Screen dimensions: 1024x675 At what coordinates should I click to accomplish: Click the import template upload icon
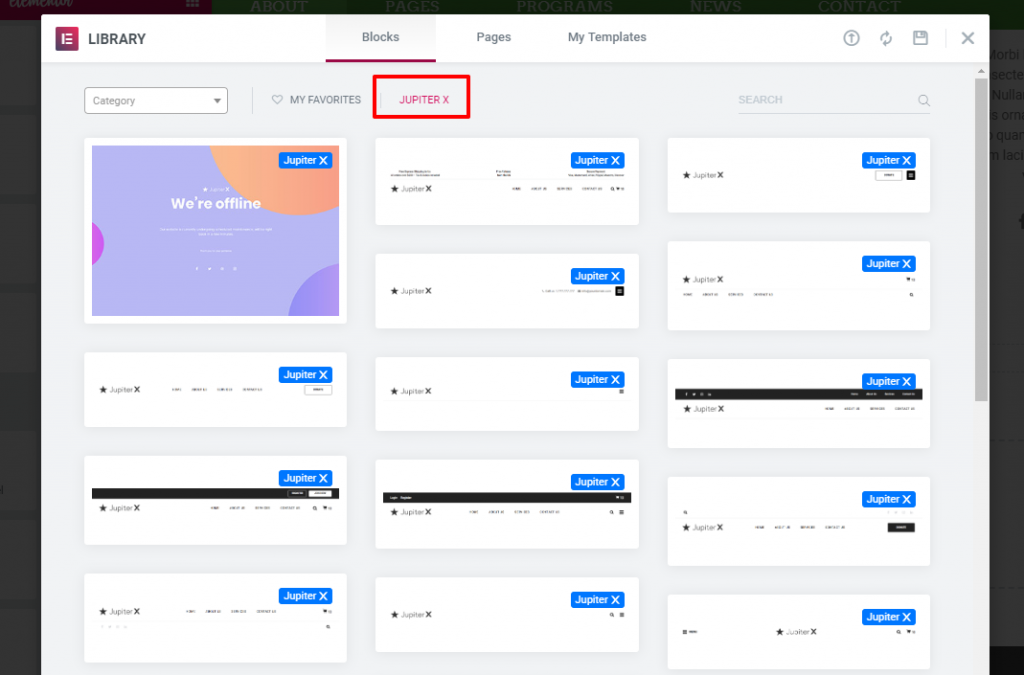pos(851,38)
